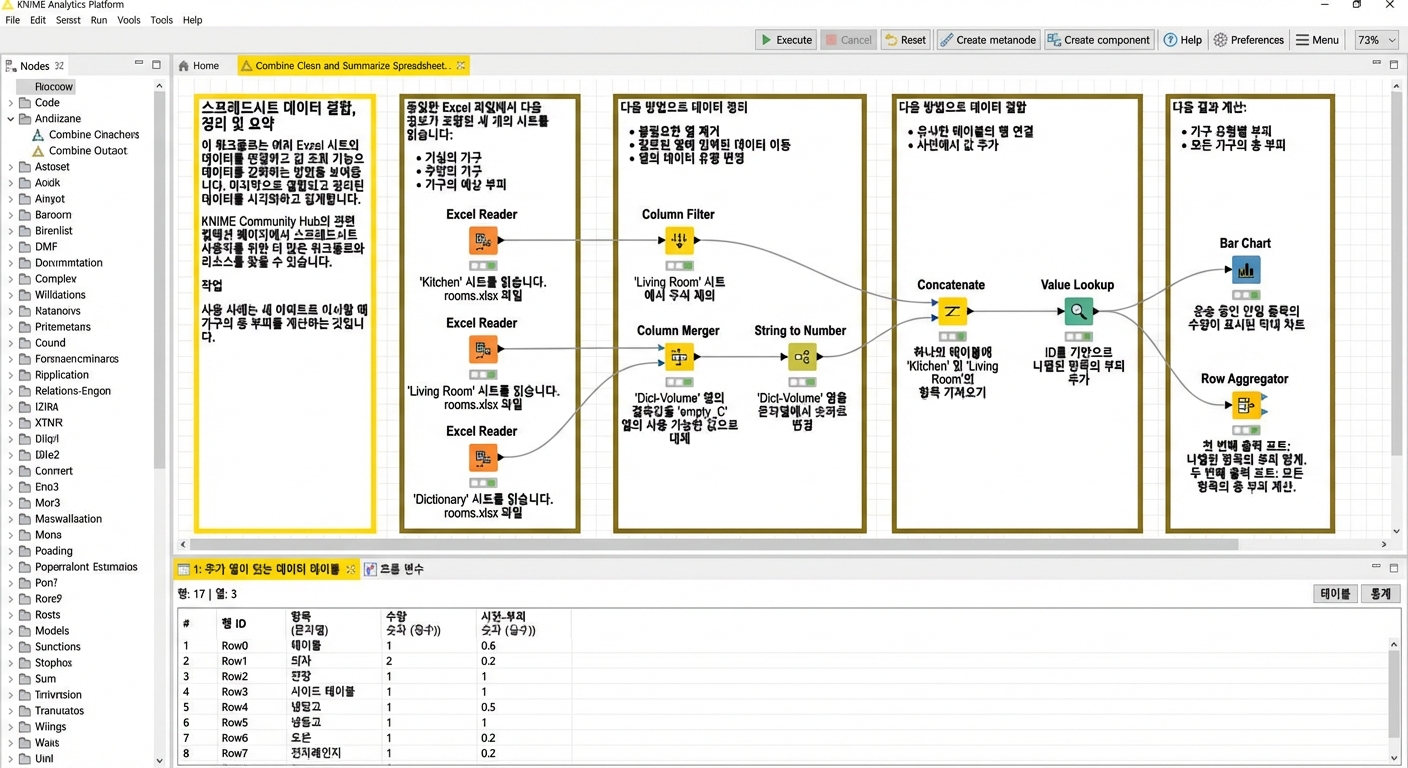Screen dimensions: 1408x768
Task: Open the File menu
Action: point(12,20)
